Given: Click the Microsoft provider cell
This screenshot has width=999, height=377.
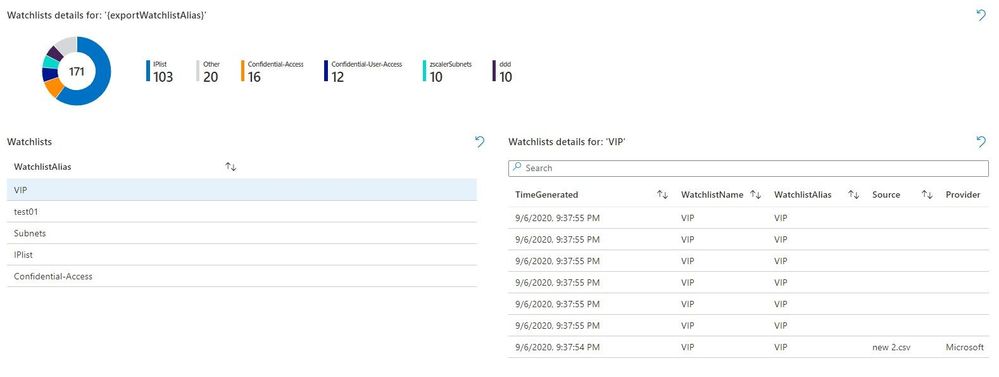Looking at the screenshot, I should [965, 347].
